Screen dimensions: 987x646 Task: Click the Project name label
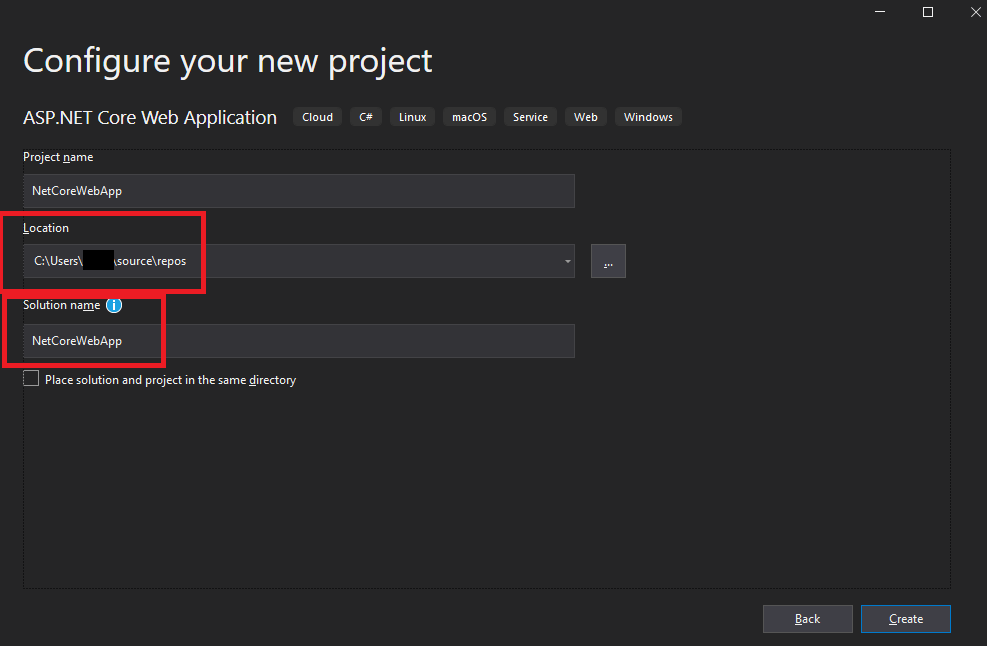pyautogui.click(x=58, y=157)
